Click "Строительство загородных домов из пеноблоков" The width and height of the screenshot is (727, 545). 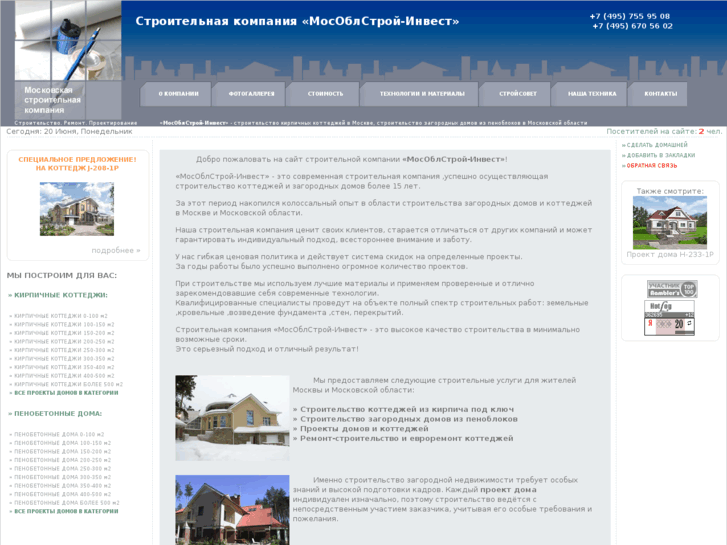click(x=408, y=419)
